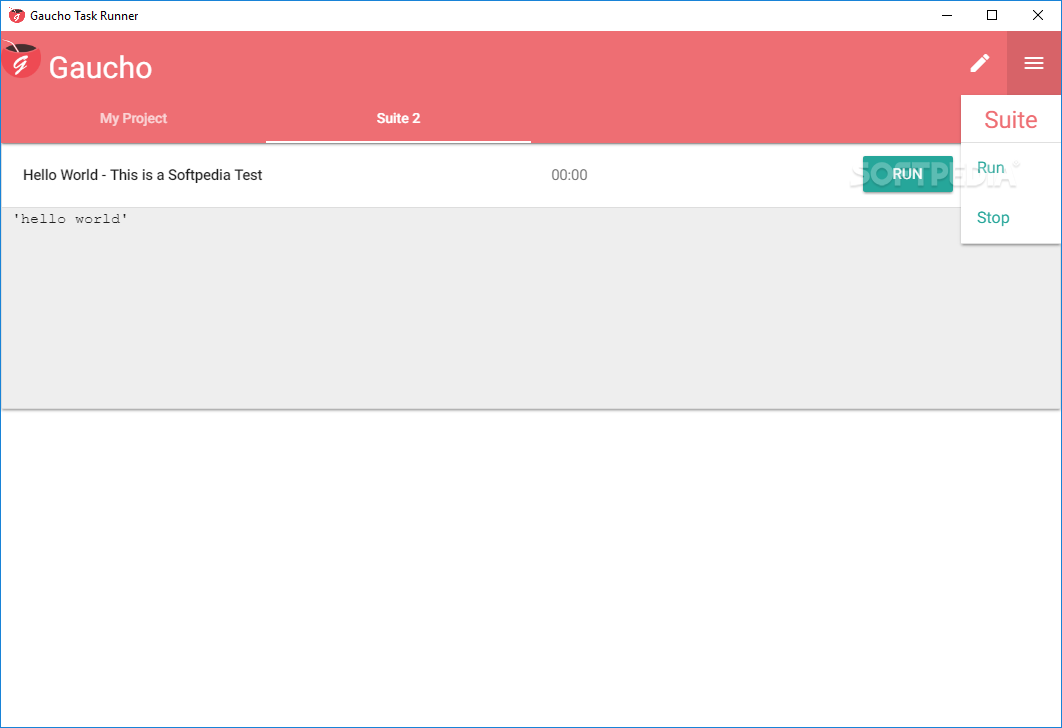
Task: Click the 00:00 task timer
Action: tap(569, 175)
